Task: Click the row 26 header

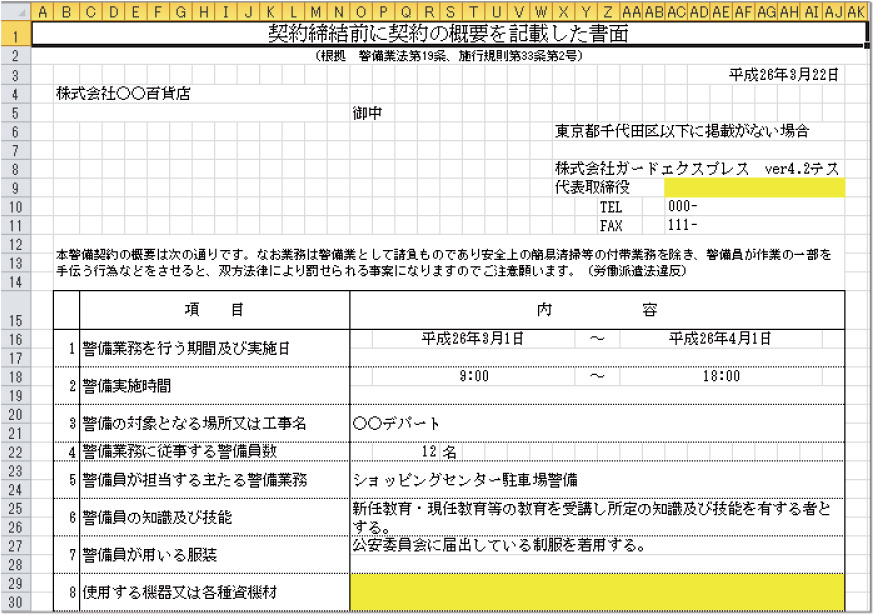Action: (x=16, y=527)
